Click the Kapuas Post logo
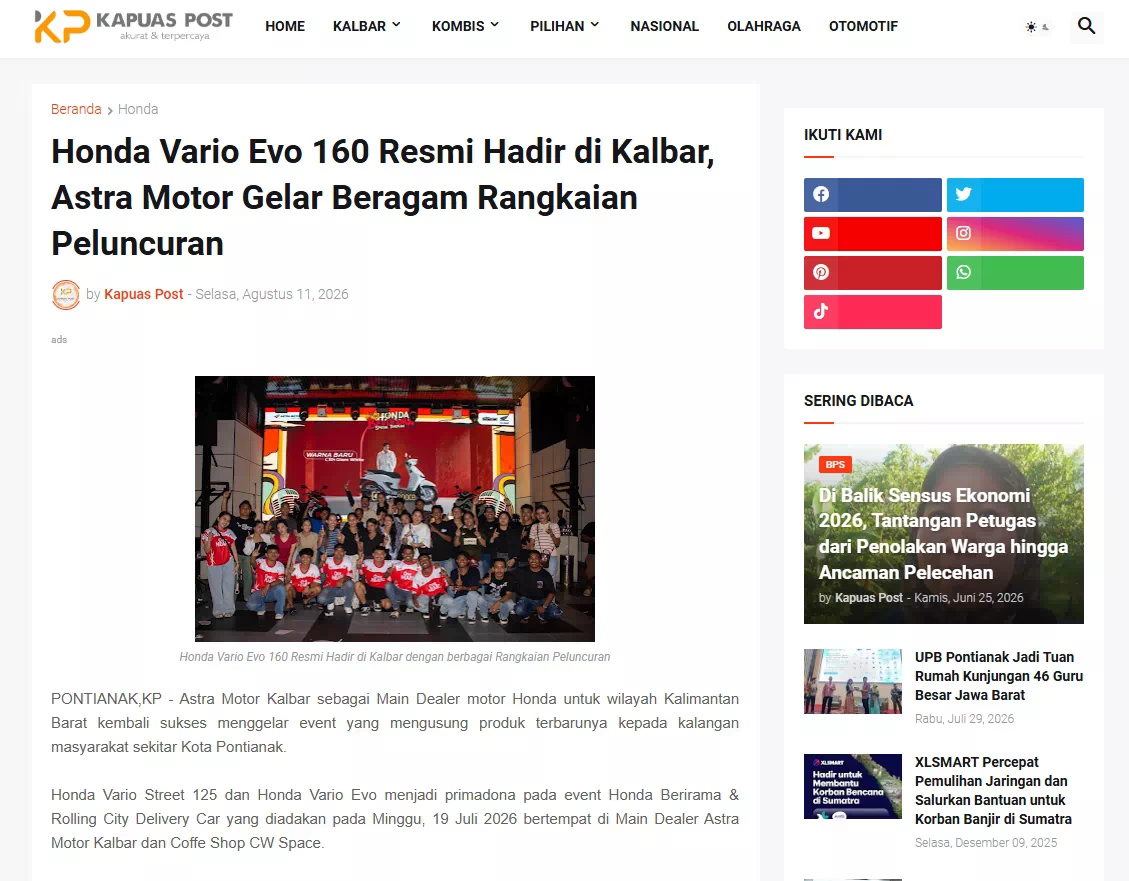This screenshot has width=1129, height=881. 134,26
